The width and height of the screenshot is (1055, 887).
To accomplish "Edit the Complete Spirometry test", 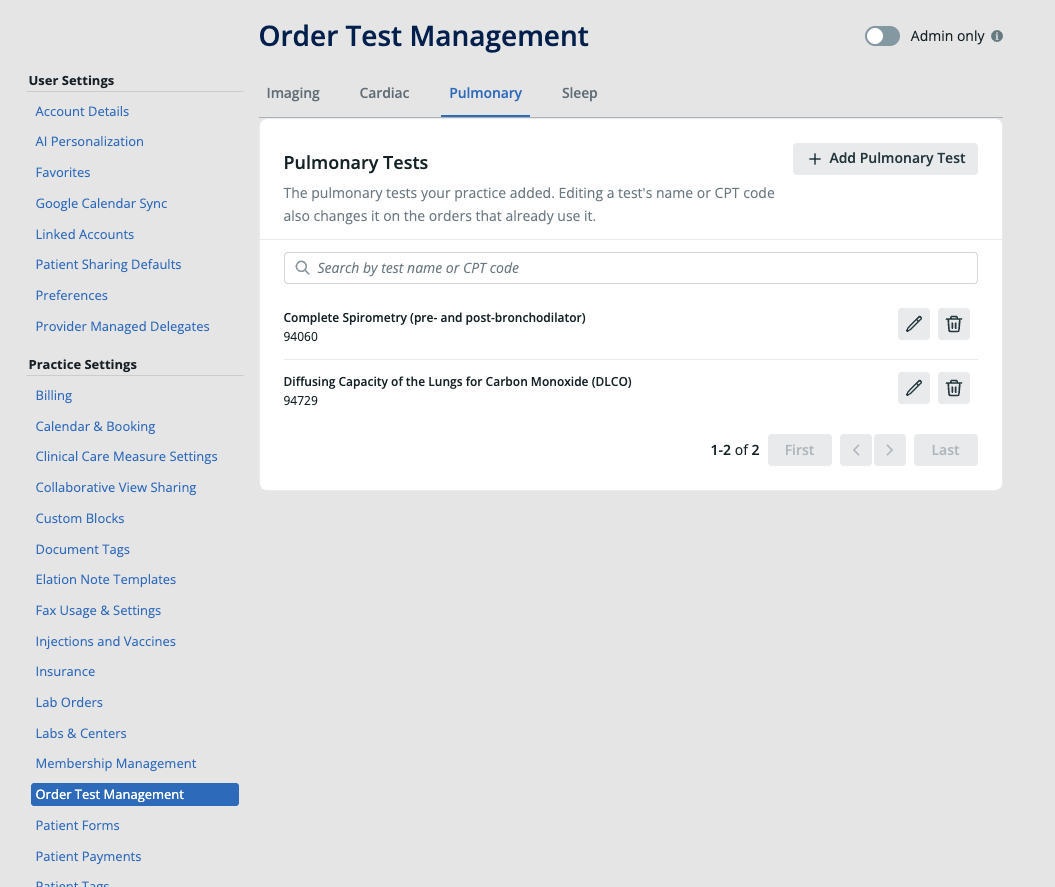I will click(913, 324).
